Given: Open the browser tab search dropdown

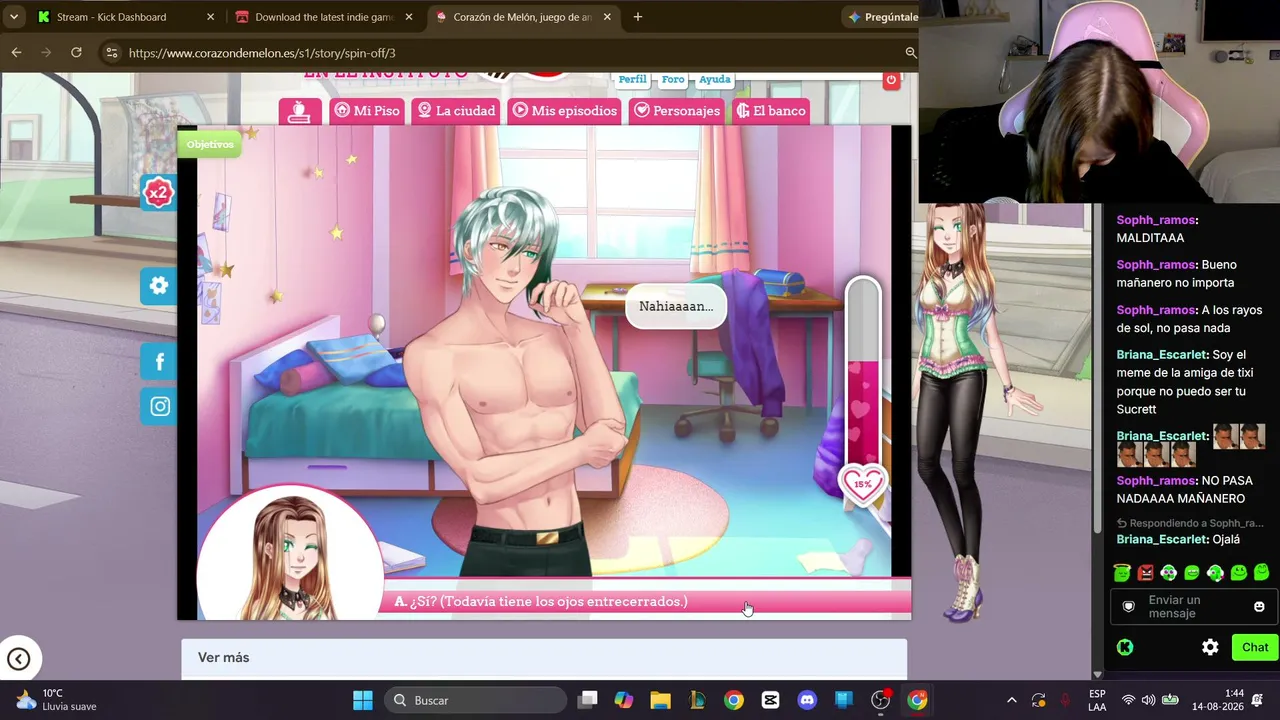Looking at the screenshot, I should tap(14, 17).
